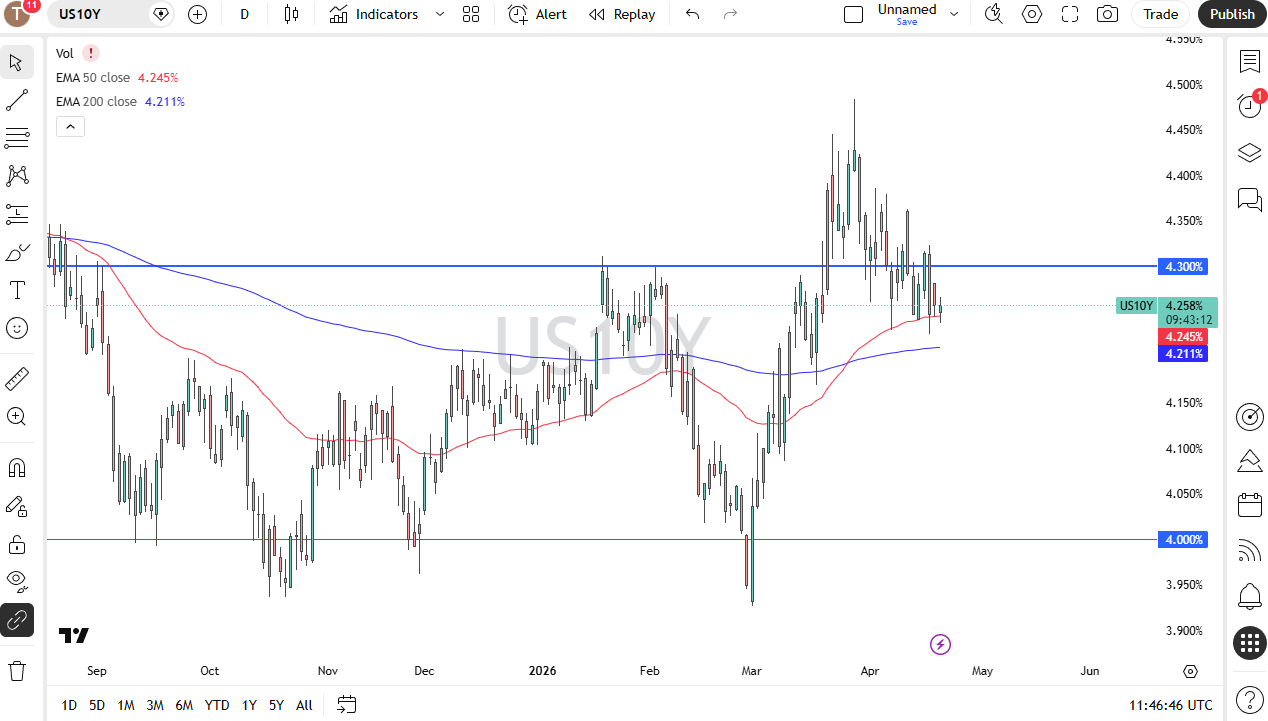Redo the last action
The height and width of the screenshot is (721, 1268).
730,14
